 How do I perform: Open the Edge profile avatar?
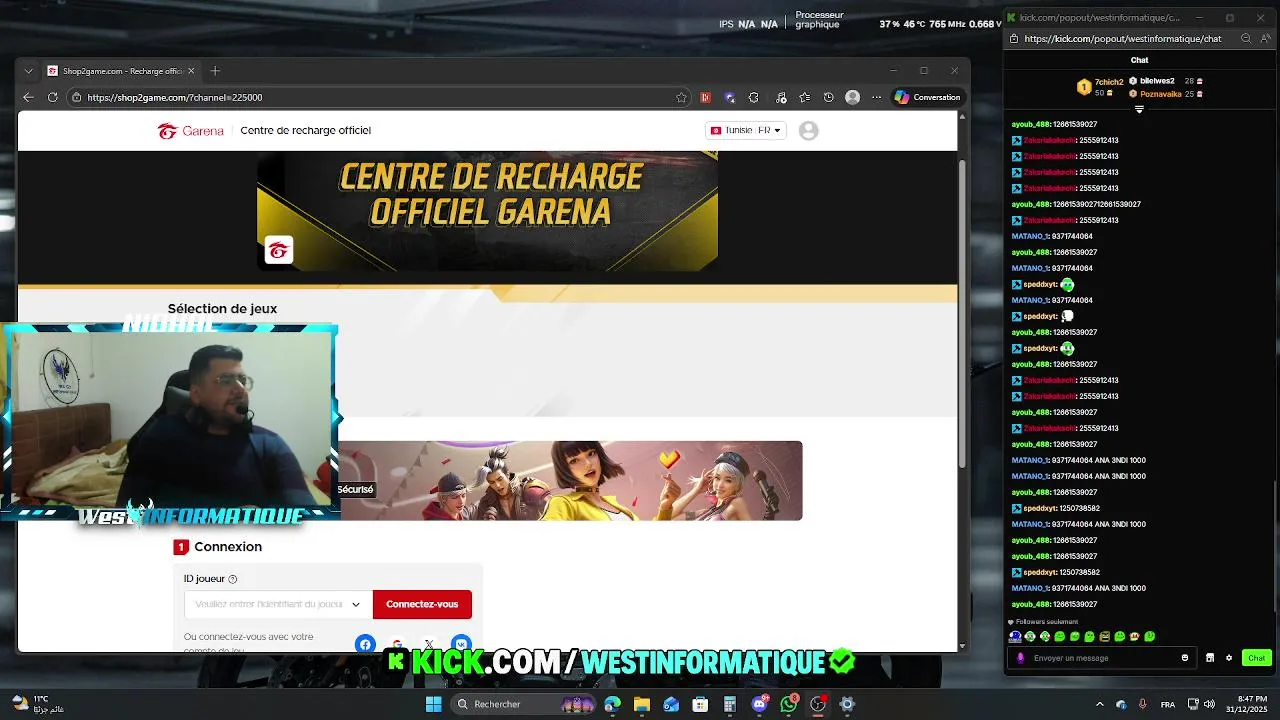[852, 97]
